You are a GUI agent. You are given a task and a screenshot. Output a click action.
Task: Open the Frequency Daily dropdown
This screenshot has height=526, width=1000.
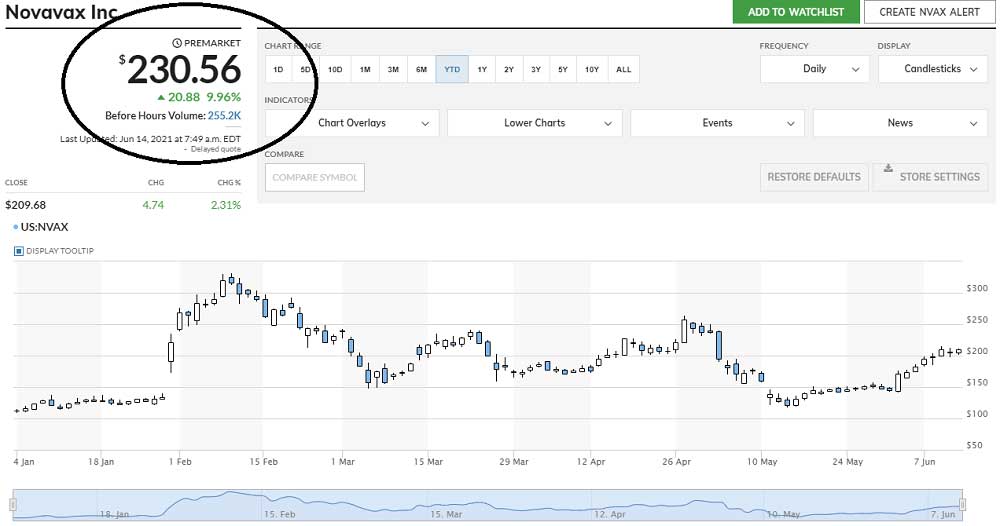pyautogui.click(x=814, y=69)
